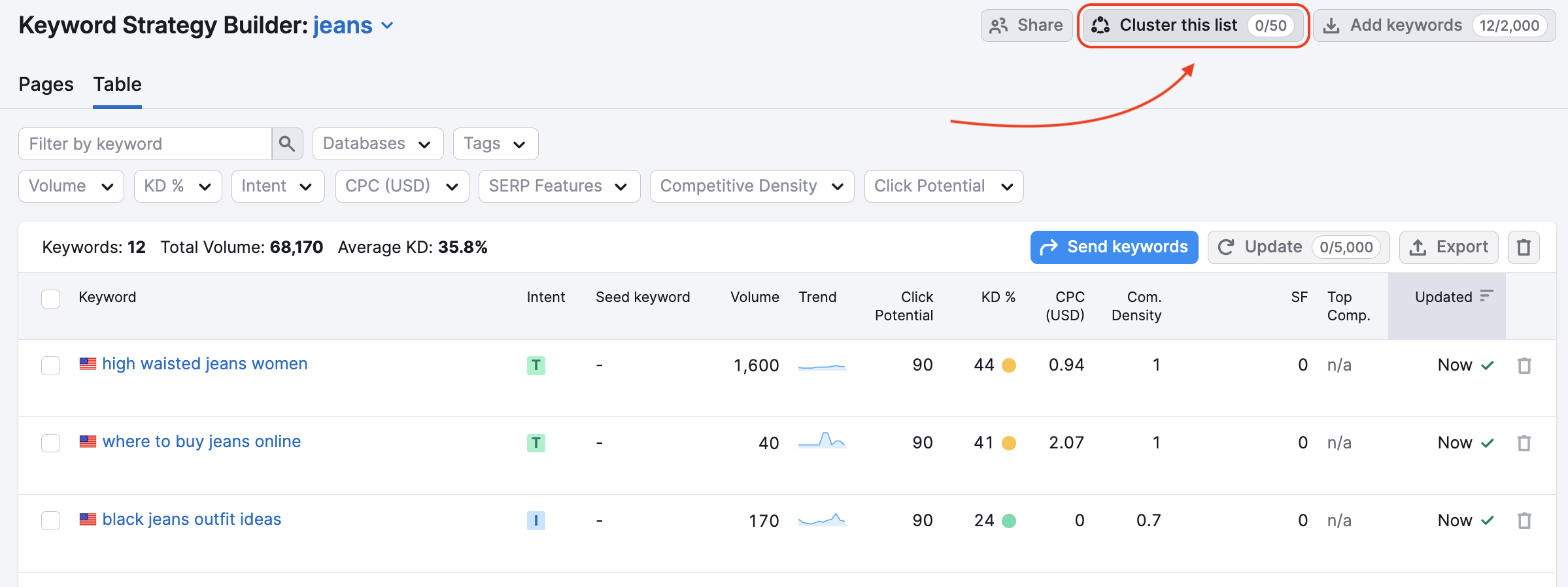The image size is (1568, 587).
Task: Open the Volume filter dropdown
Action: coord(71,186)
